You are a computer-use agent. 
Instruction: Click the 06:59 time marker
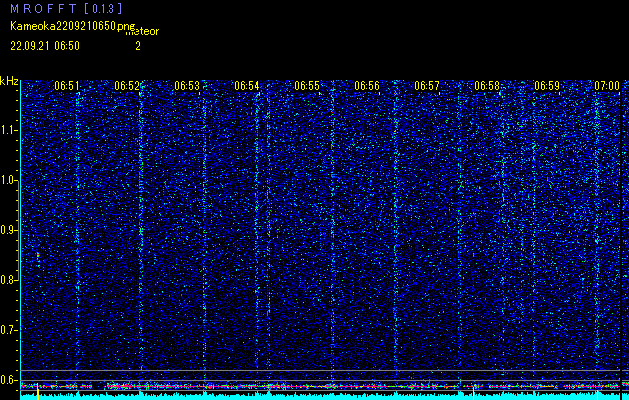tap(547, 85)
